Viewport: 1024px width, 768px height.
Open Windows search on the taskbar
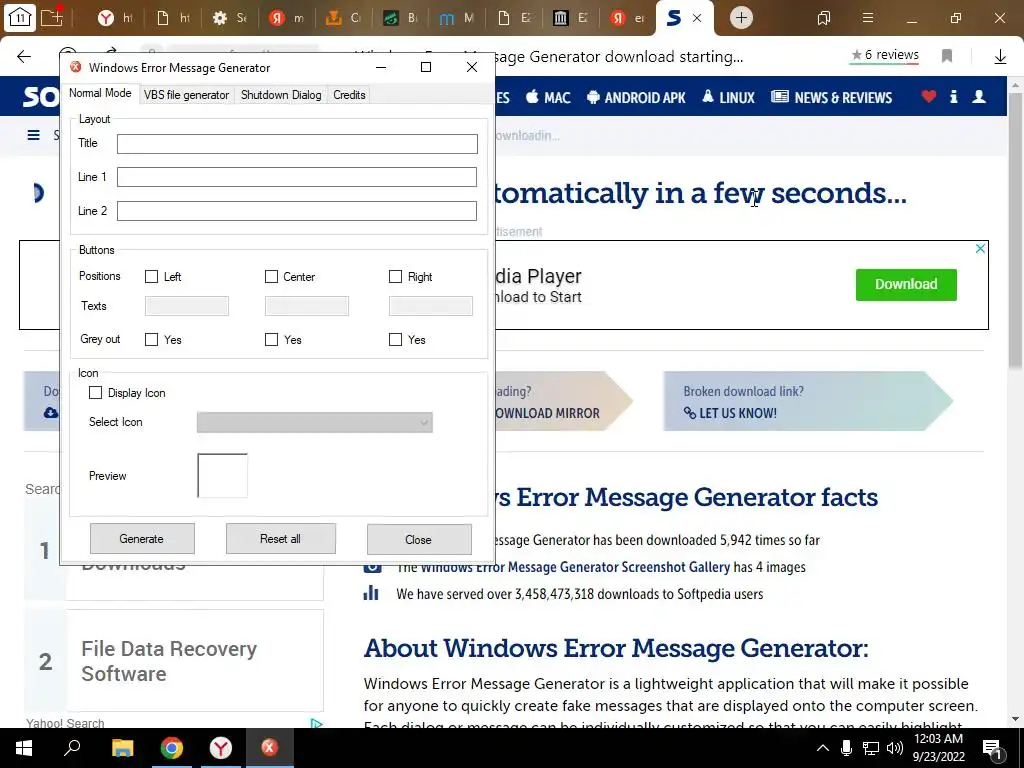[x=72, y=748]
